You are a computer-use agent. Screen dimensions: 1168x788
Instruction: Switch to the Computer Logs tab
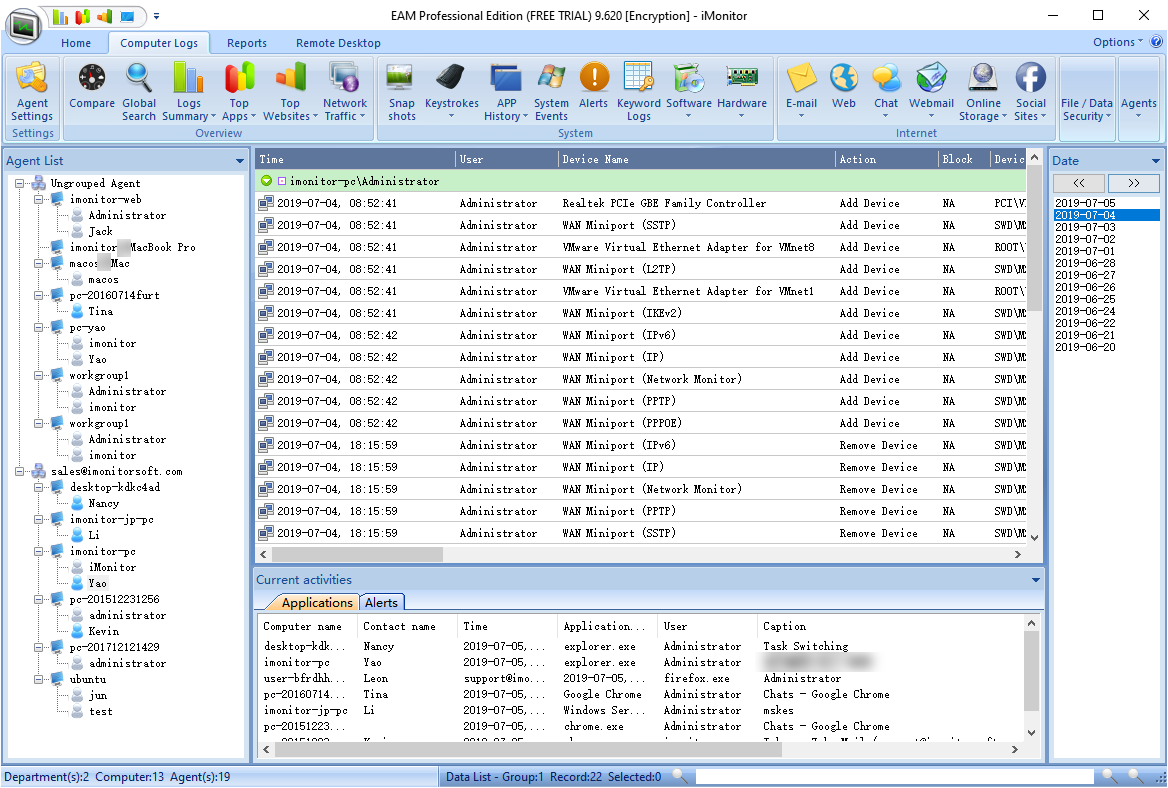159,43
